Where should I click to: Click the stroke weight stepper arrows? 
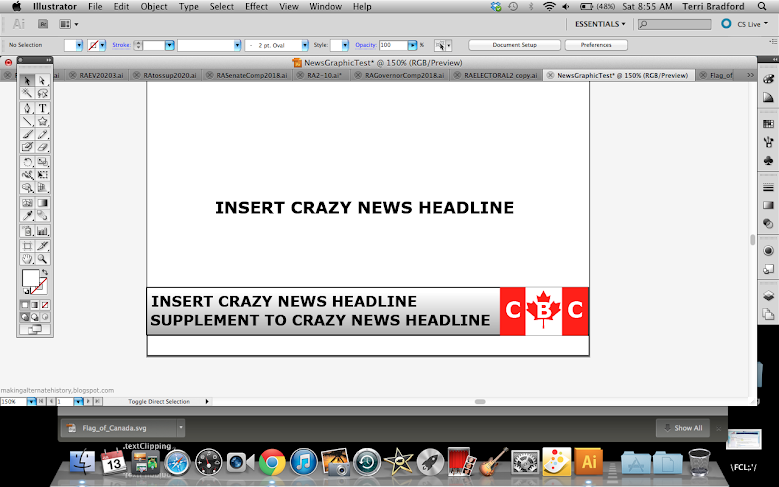pyautogui.click(x=139, y=45)
